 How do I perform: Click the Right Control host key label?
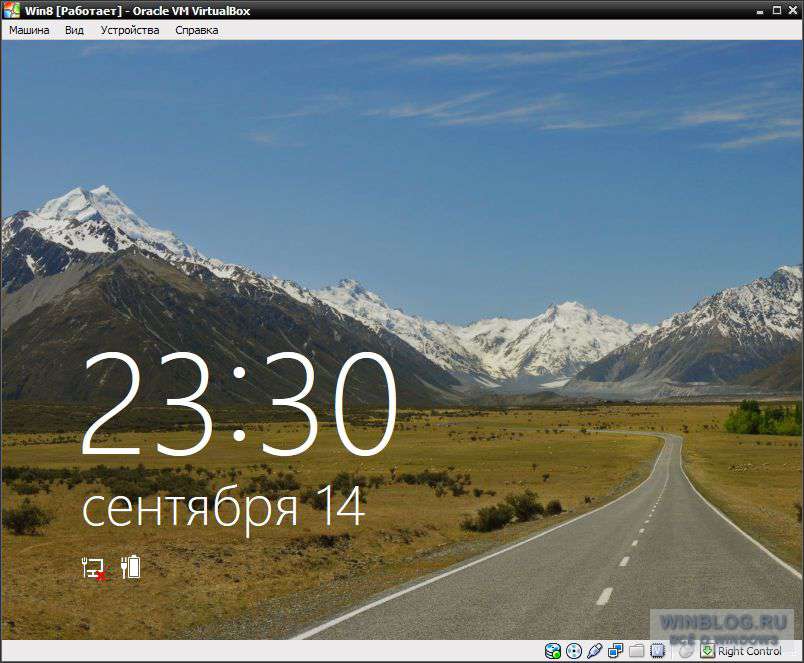(x=750, y=651)
